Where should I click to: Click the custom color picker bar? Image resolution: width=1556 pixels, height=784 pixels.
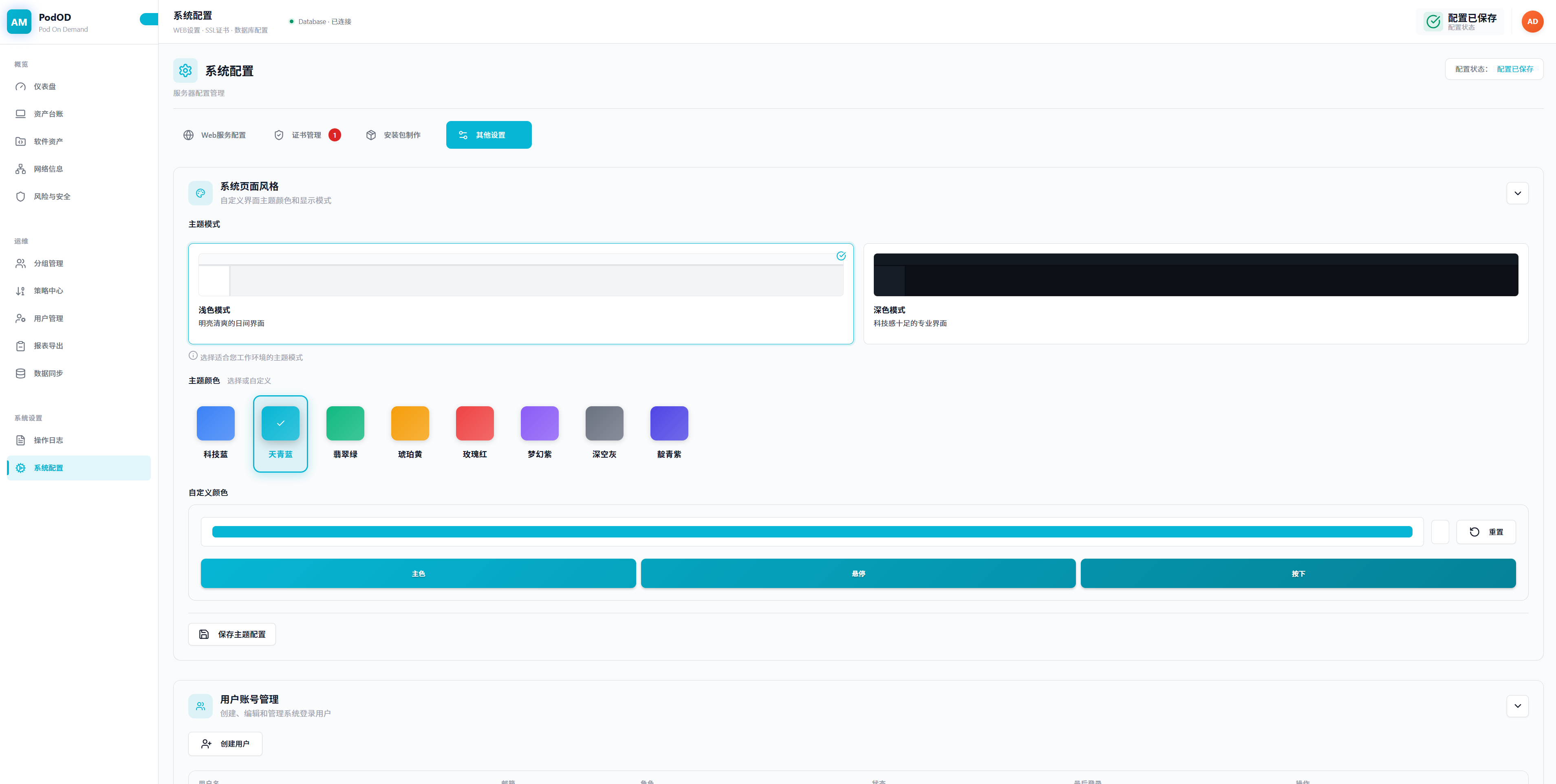click(811, 532)
